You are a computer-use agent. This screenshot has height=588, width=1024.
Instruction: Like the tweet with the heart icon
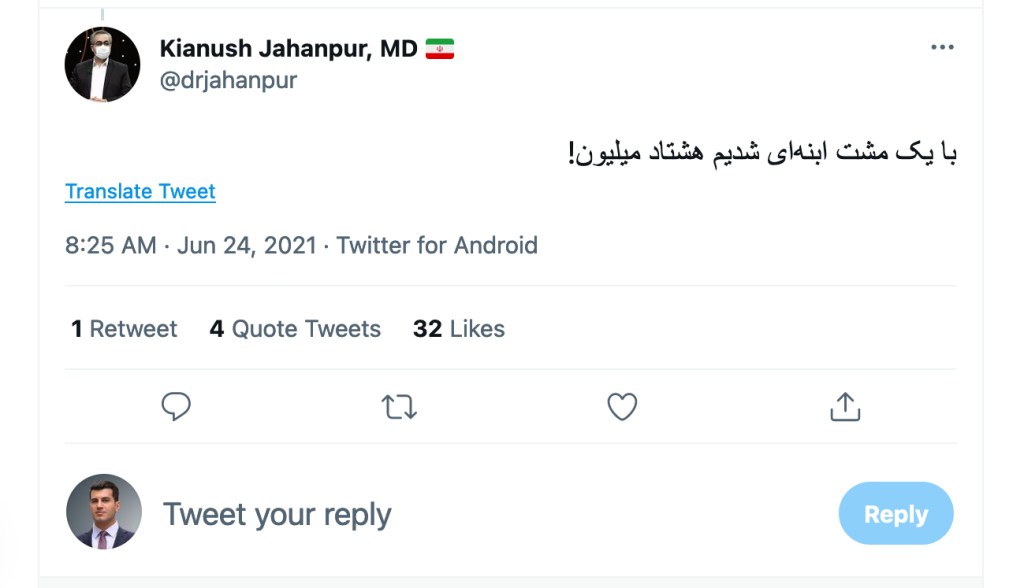tap(622, 406)
